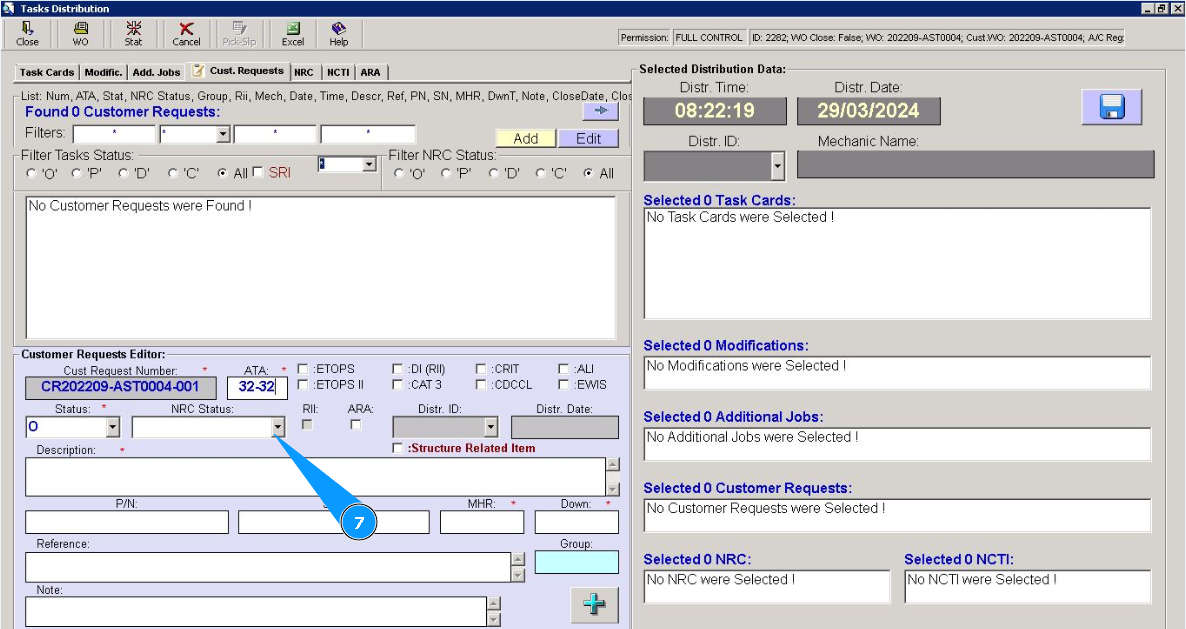Image resolution: width=1186 pixels, height=629 pixels.
Task: Enable the :ETOPS checkbox
Action: 303,369
